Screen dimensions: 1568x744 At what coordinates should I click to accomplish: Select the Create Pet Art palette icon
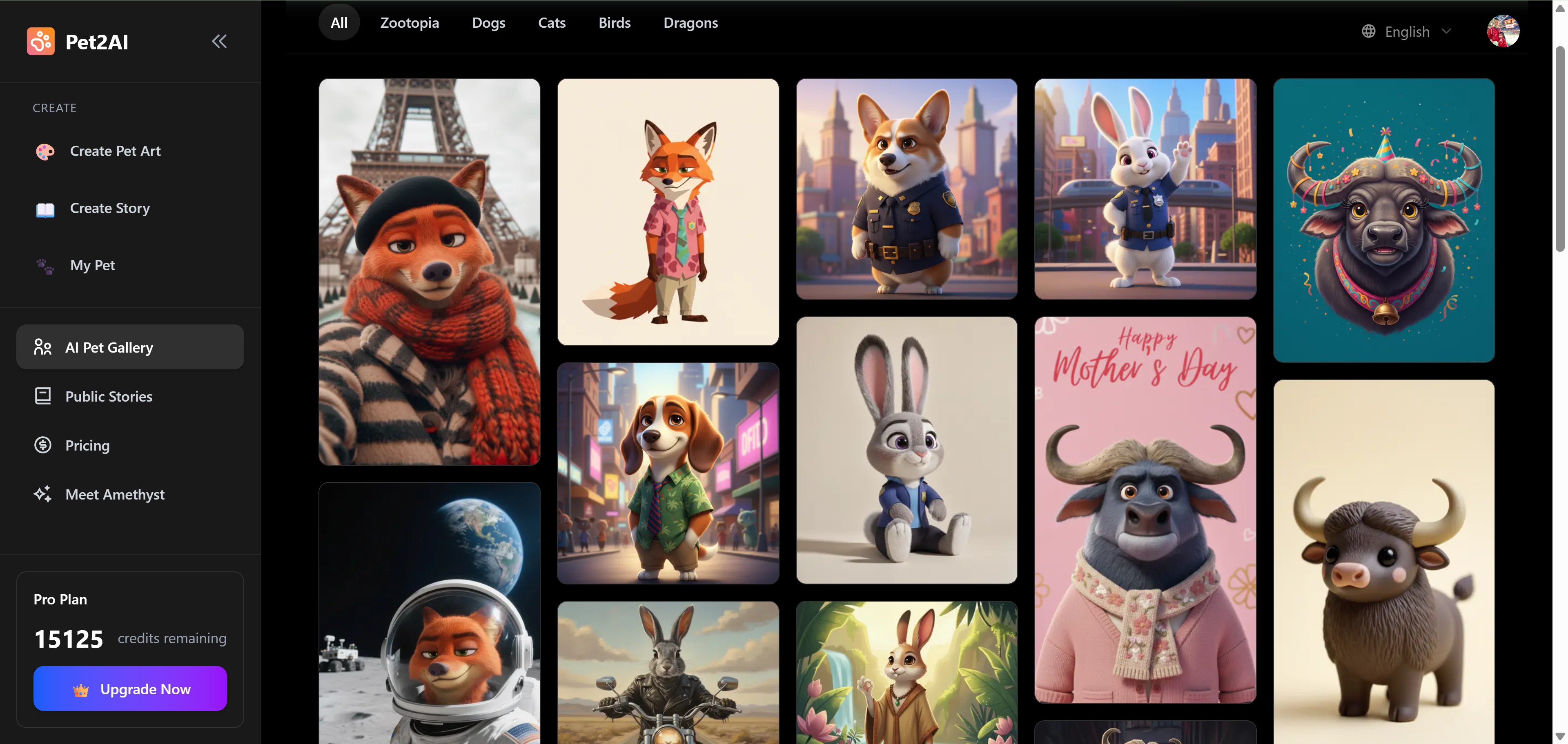click(x=45, y=151)
